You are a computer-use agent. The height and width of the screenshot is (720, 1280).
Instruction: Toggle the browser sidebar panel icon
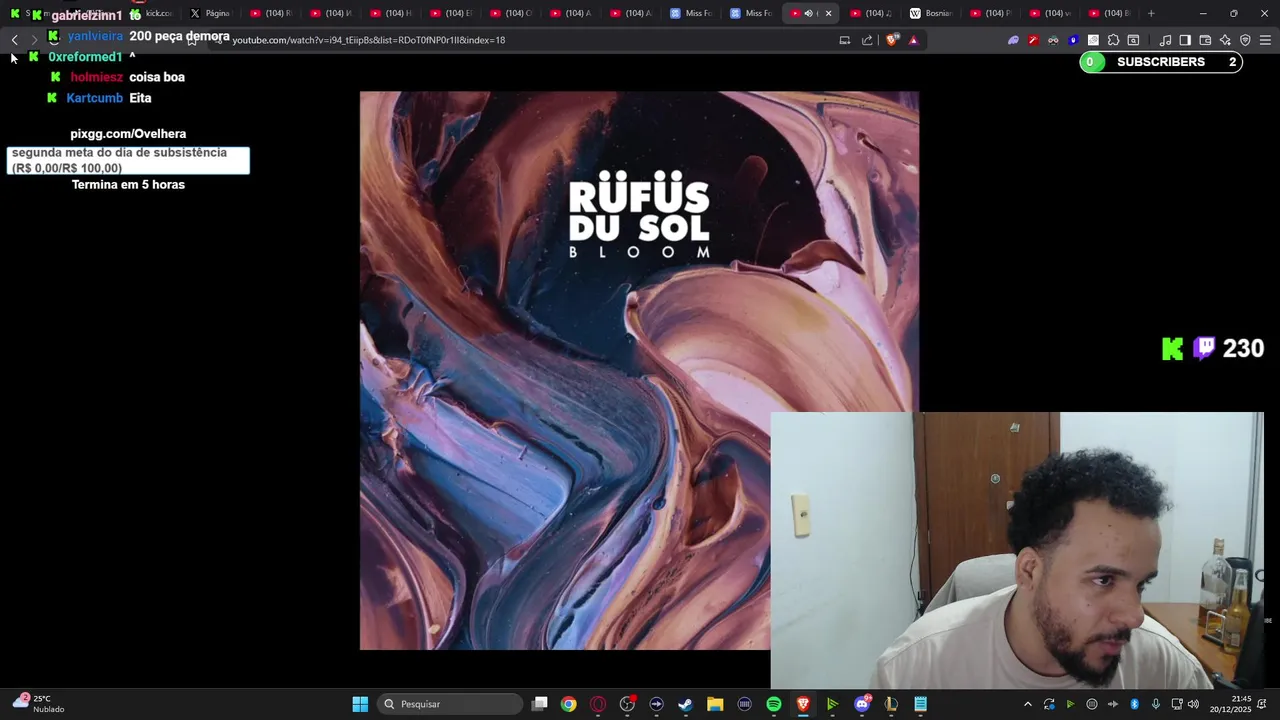coord(1185,40)
